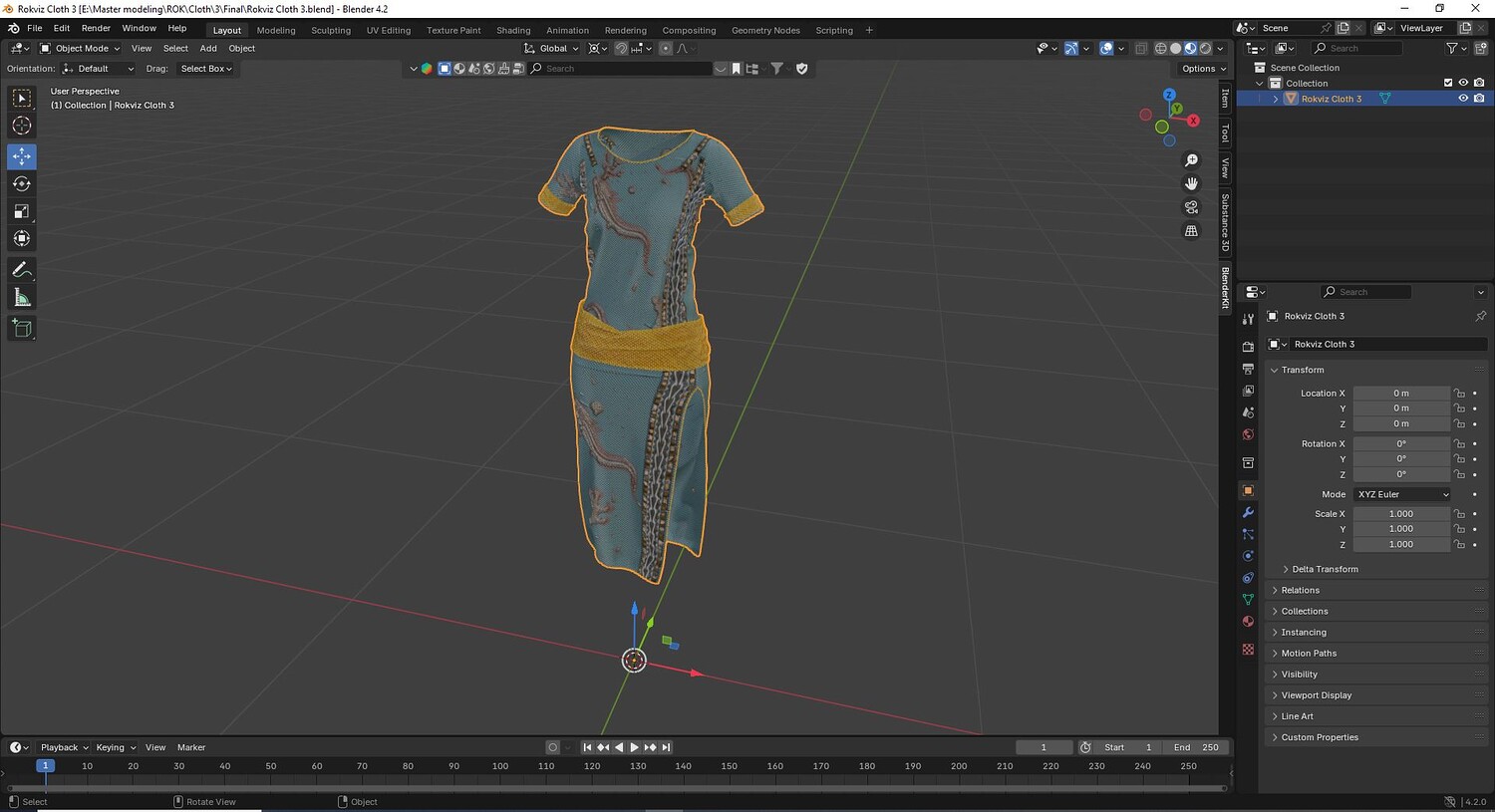Click the Scale X value field
The height and width of the screenshot is (812, 1495).
click(x=1401, y=514)
